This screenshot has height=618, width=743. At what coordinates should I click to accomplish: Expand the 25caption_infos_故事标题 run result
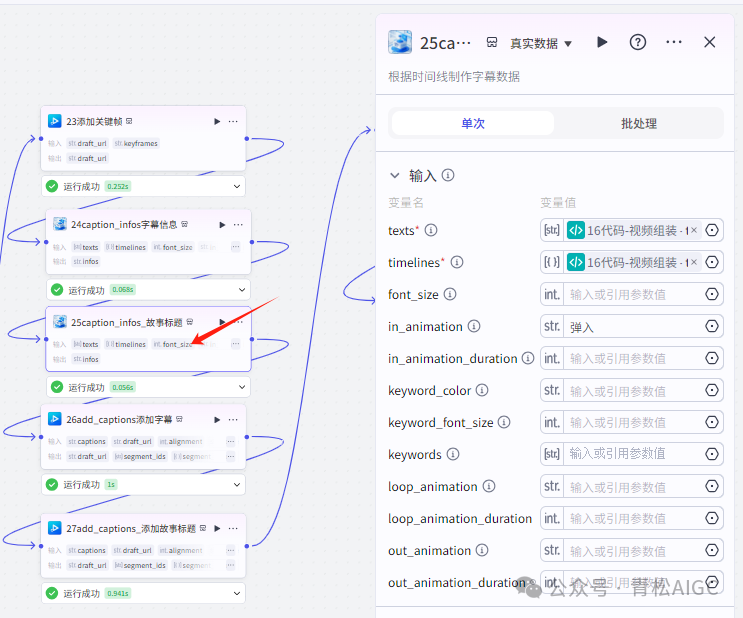(242, 387)
